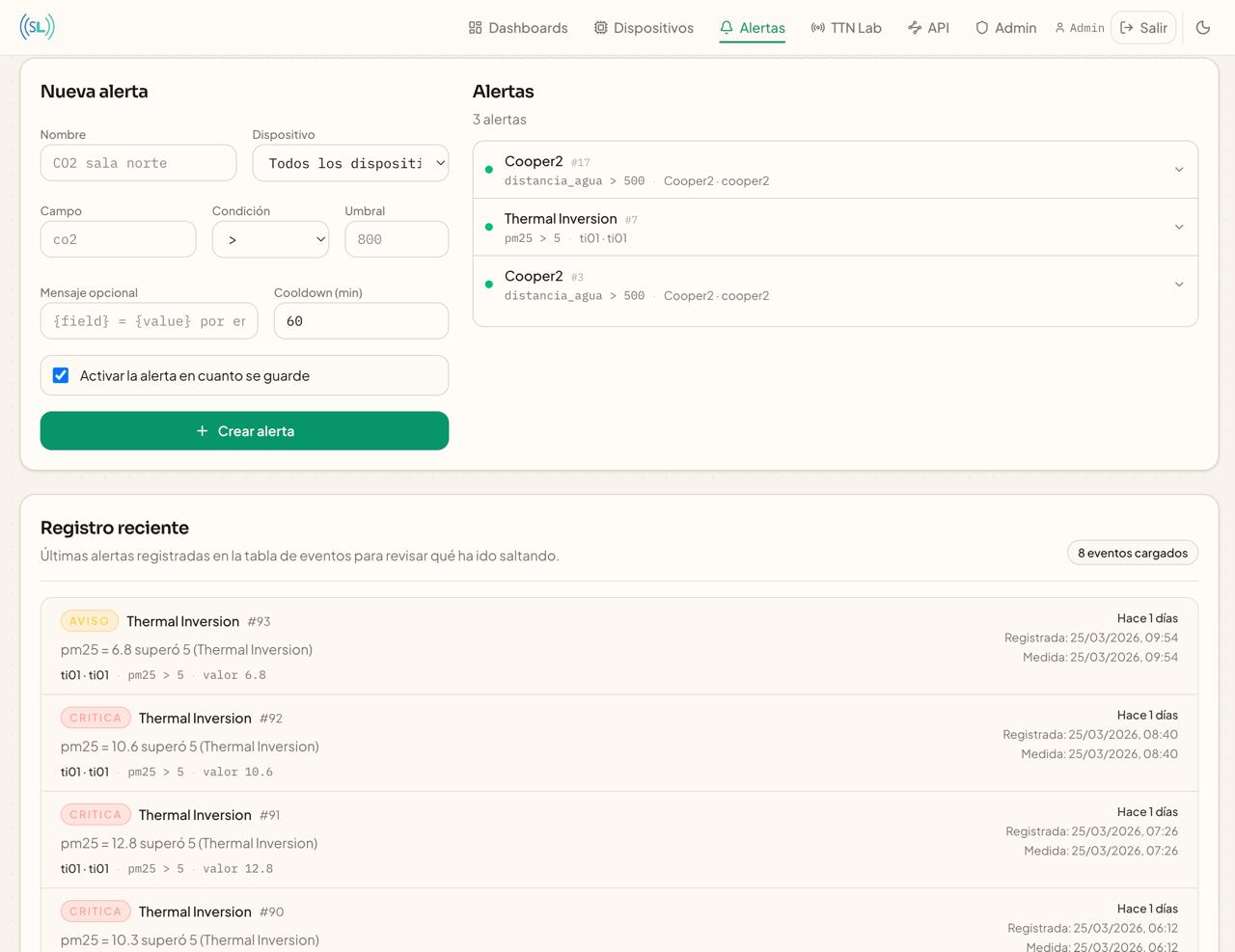
Task: Click the Cooldown minutes field
Action: click(x=361, y=321)
